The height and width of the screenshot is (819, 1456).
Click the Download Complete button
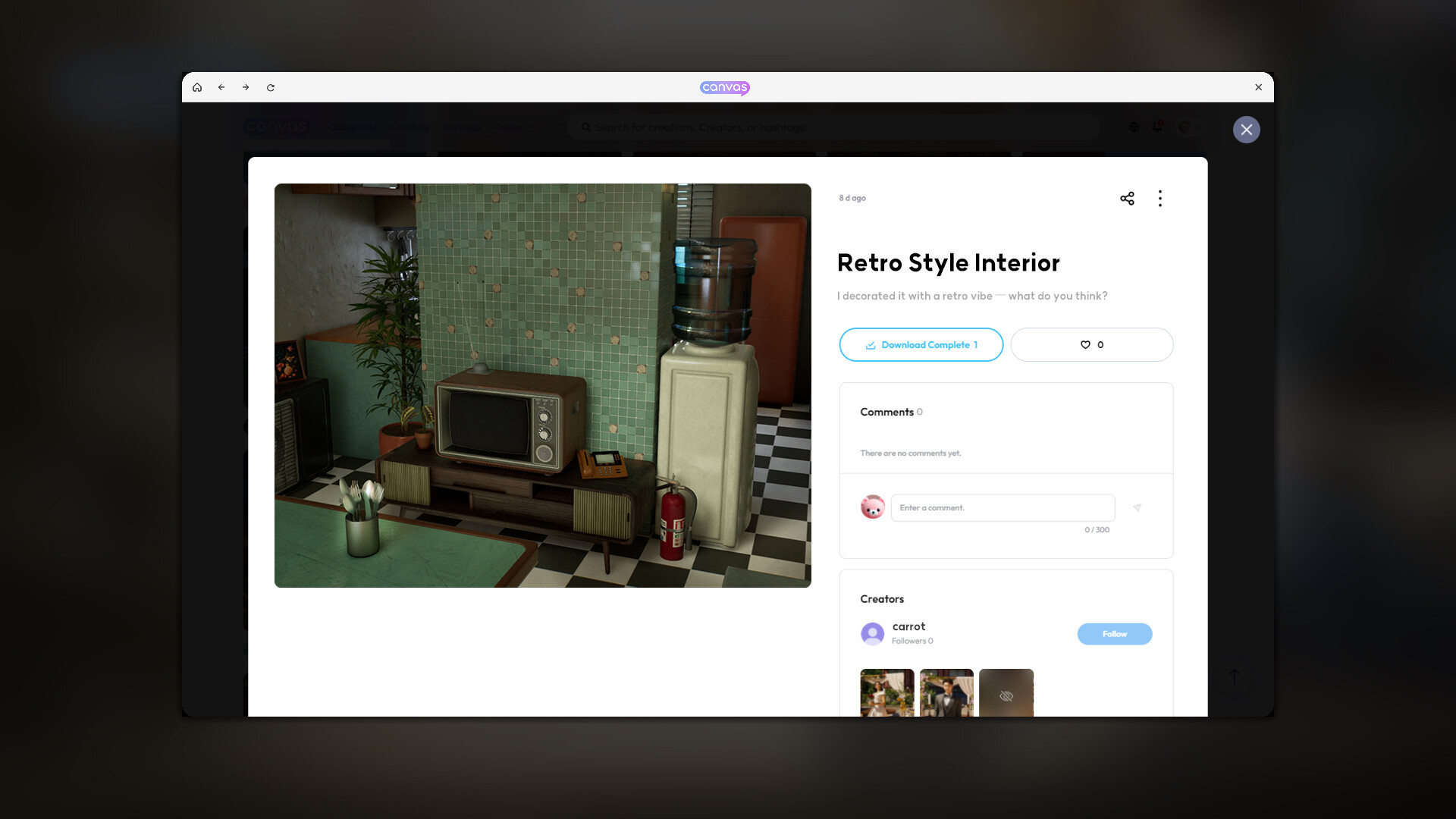[921, 344]
